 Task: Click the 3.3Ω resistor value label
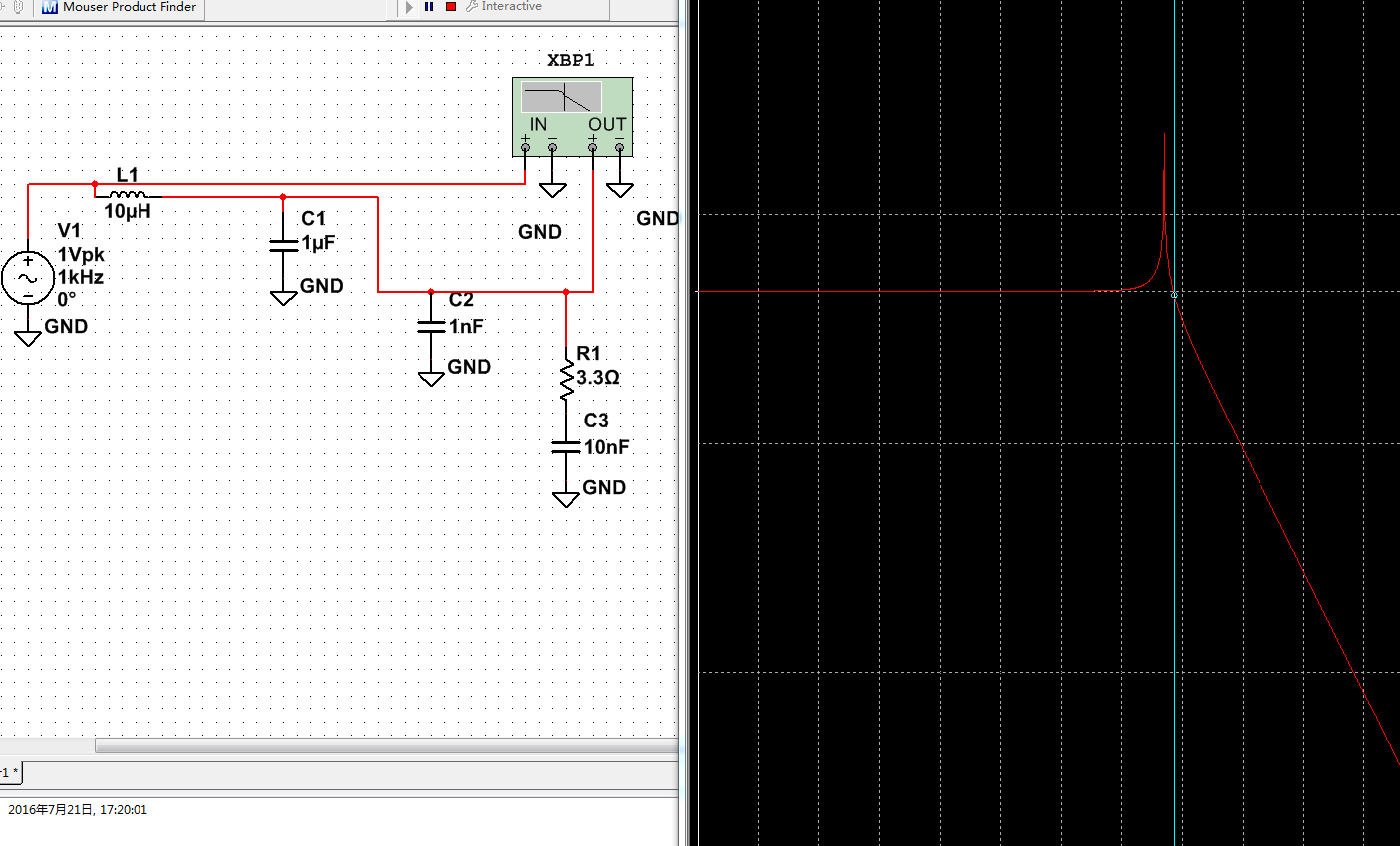click(x=598, y=378)
